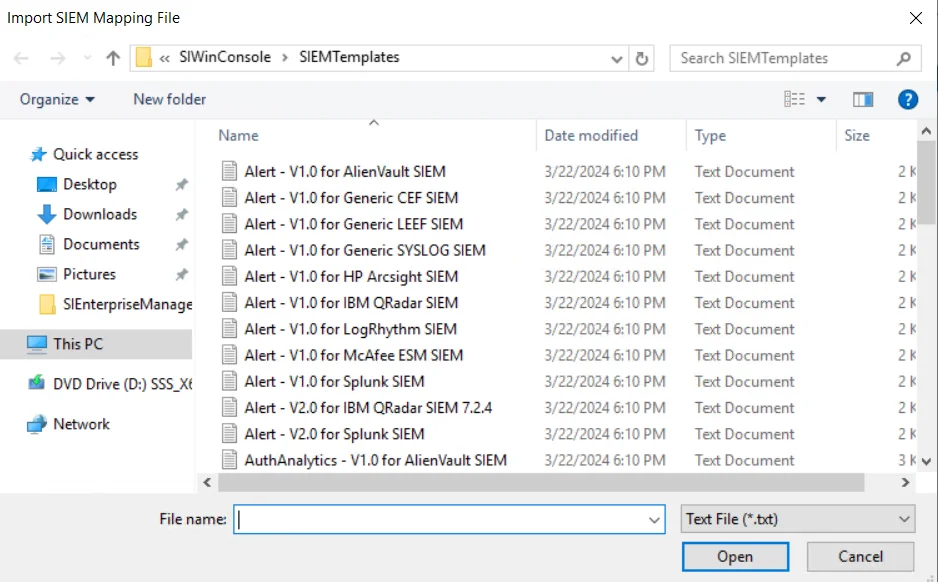Go back using the Back arrow
The height and width of the screenshot is (582, 938).
[21, 58]
